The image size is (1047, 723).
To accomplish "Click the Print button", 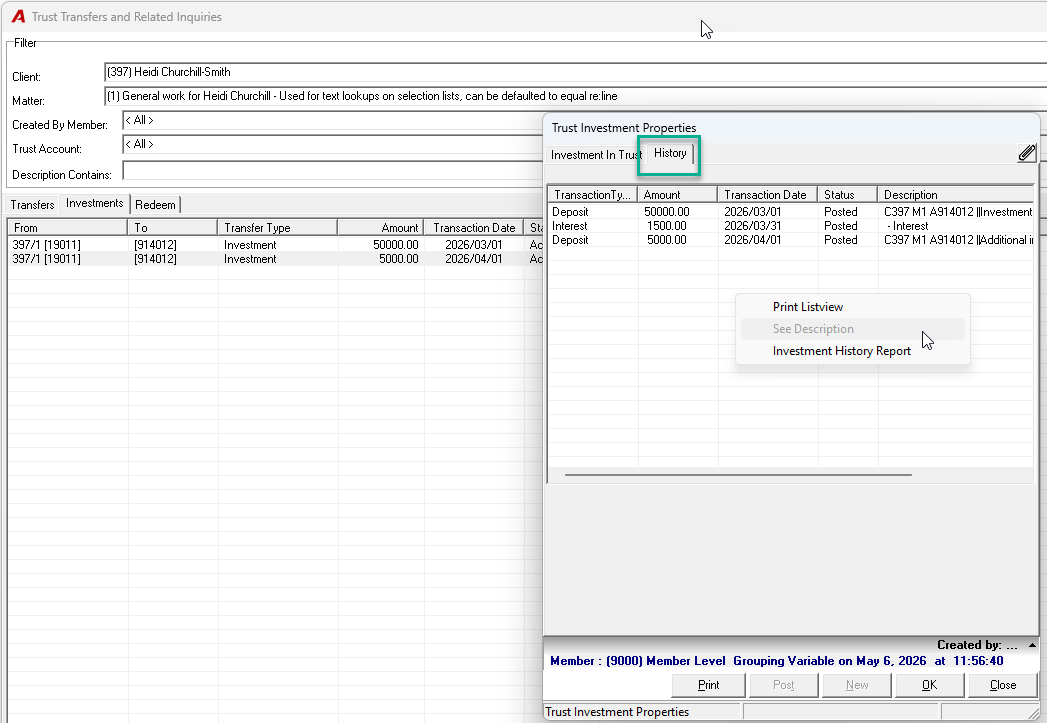I will [708, 685].
